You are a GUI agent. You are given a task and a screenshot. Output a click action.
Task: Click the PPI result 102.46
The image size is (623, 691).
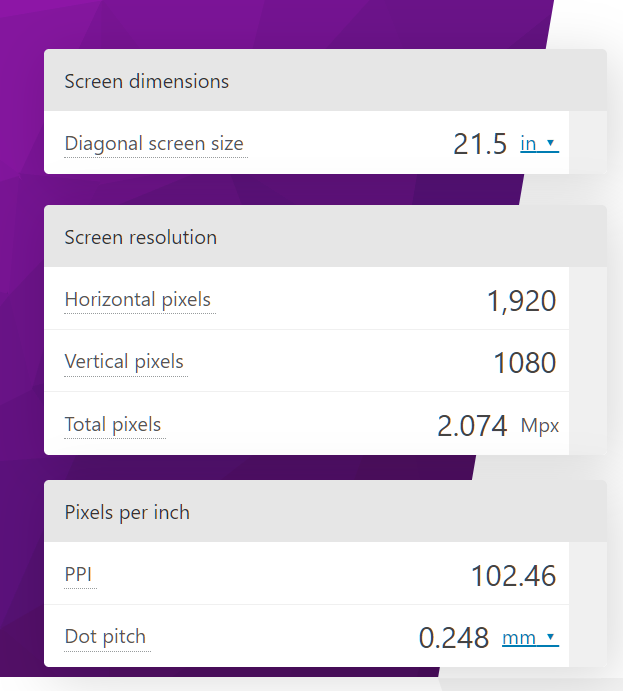(513, 576)
